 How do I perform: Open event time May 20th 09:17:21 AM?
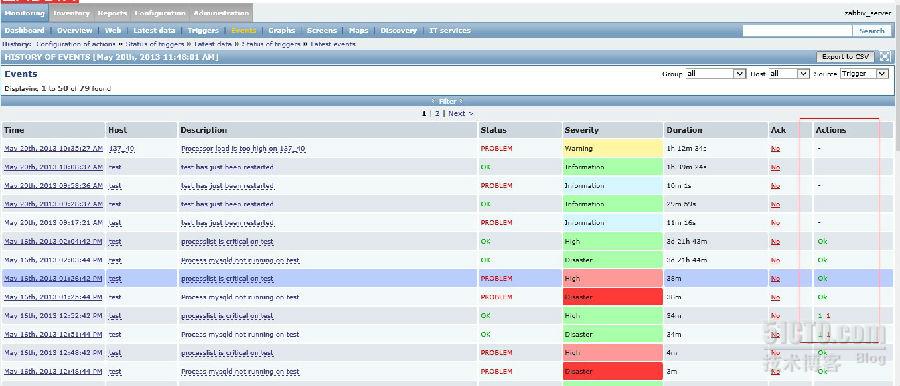click(53, 222)
